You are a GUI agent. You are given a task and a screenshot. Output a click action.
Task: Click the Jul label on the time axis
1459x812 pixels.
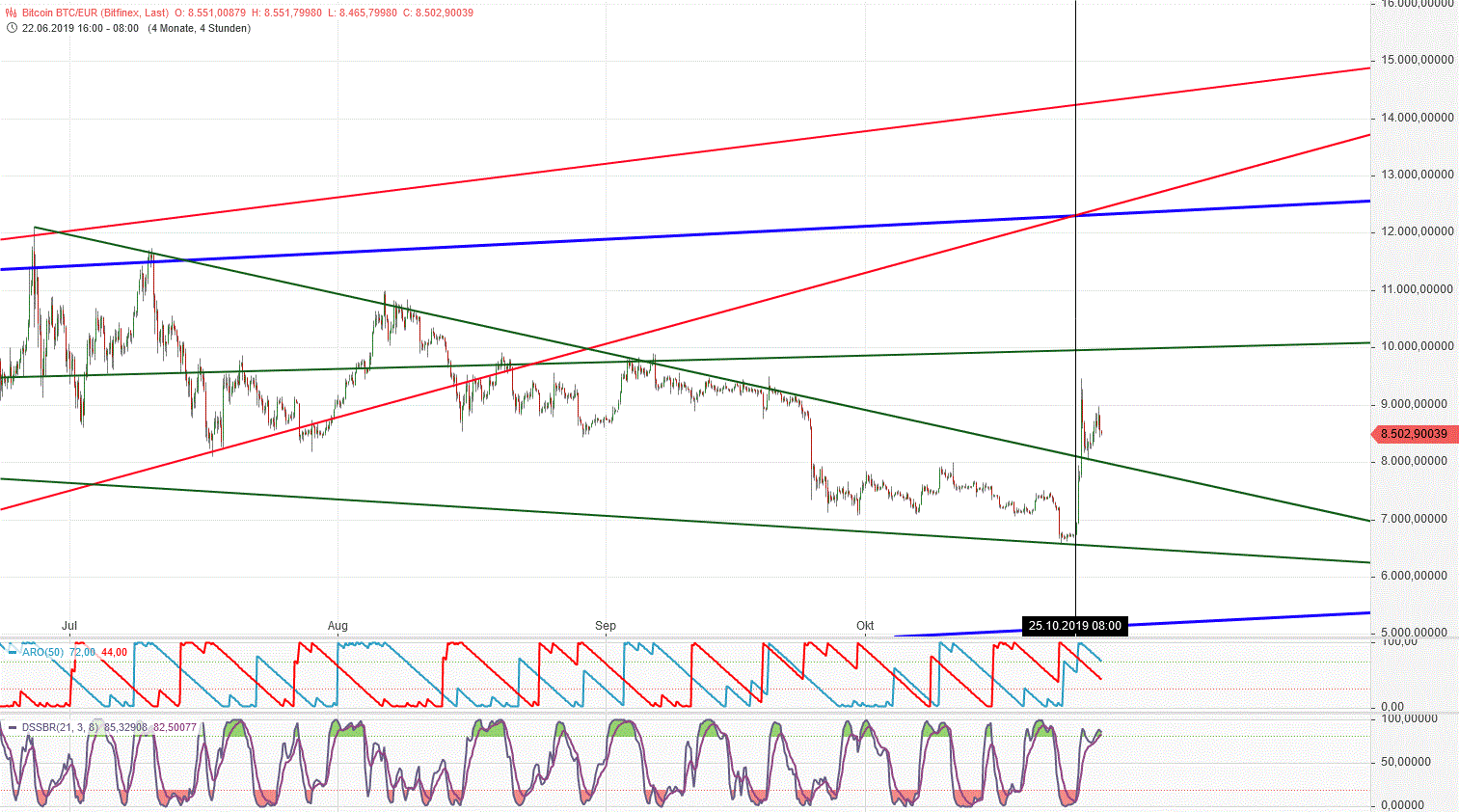point(69,626)
